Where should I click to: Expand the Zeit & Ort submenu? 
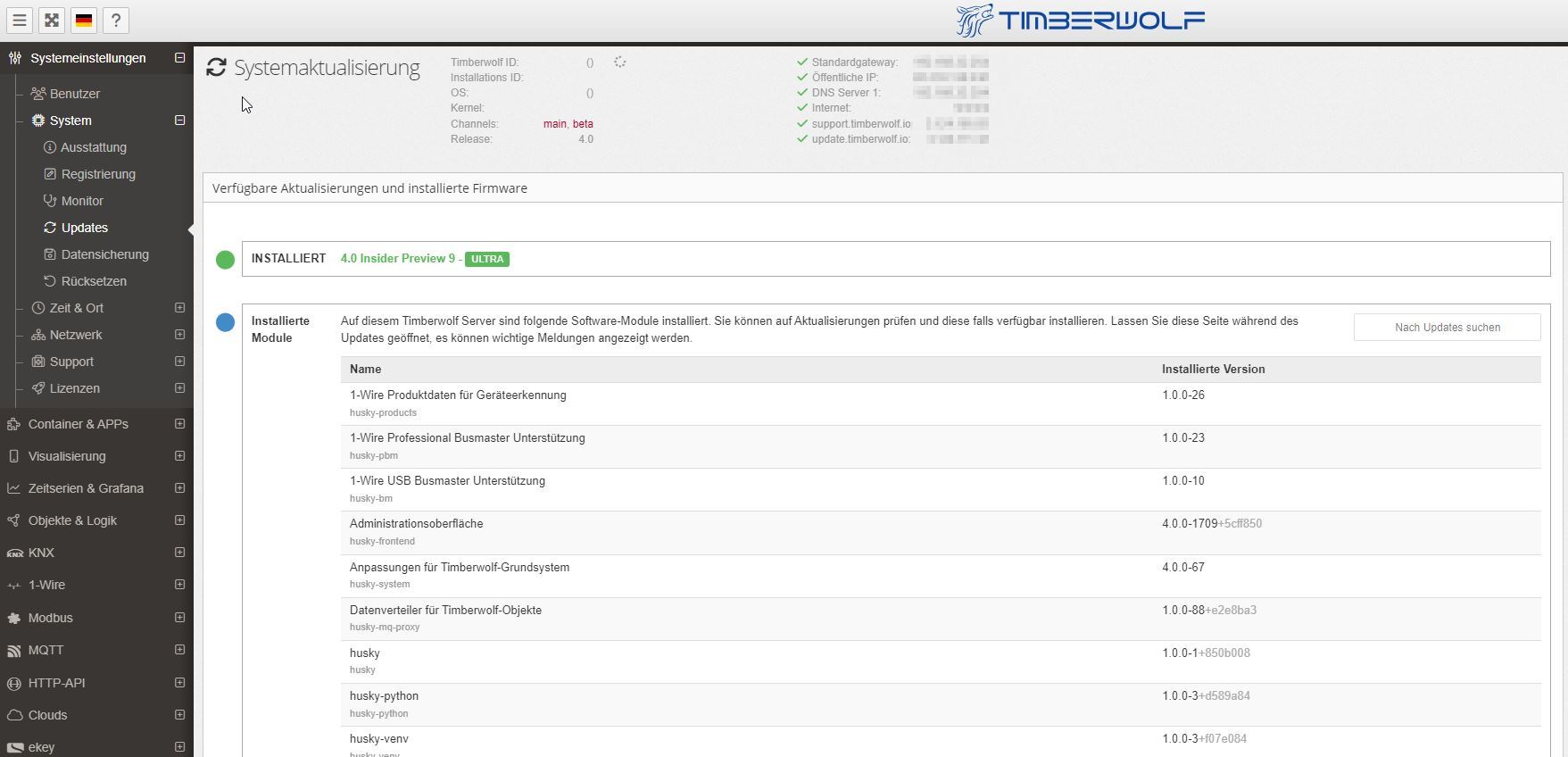click(179, 308)
